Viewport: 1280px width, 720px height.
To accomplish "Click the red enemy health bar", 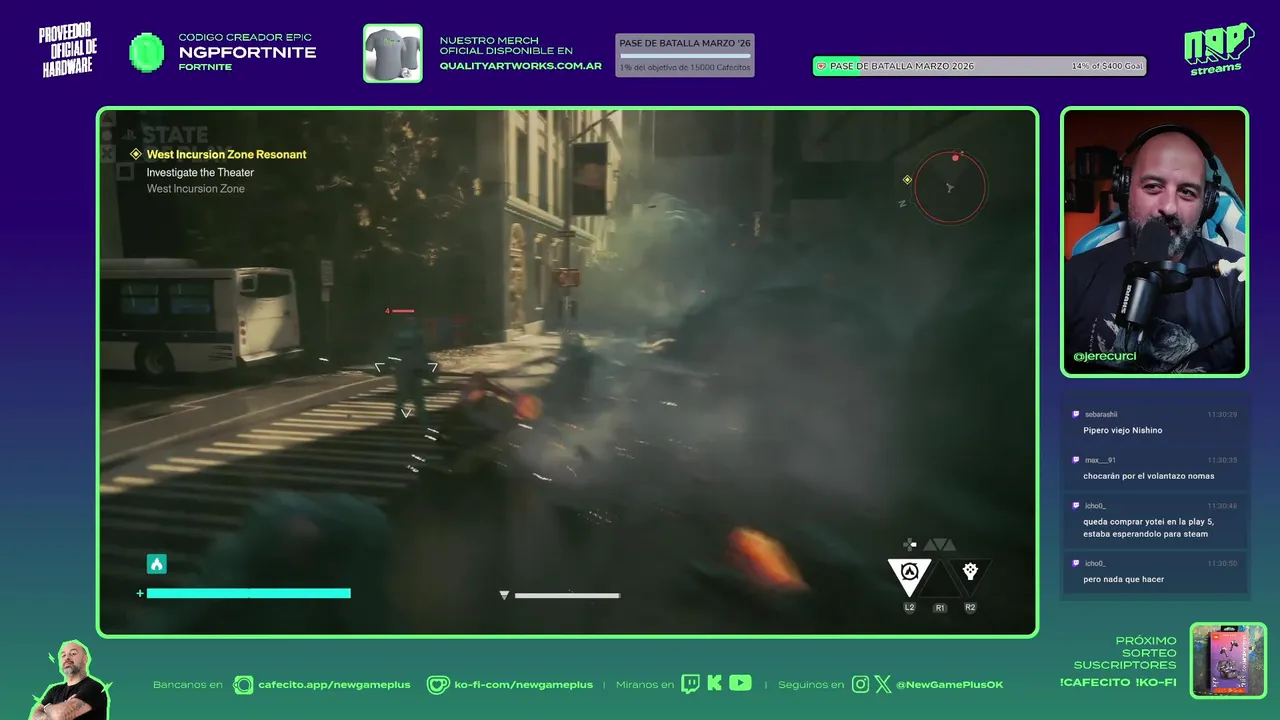I will (403, 311).
